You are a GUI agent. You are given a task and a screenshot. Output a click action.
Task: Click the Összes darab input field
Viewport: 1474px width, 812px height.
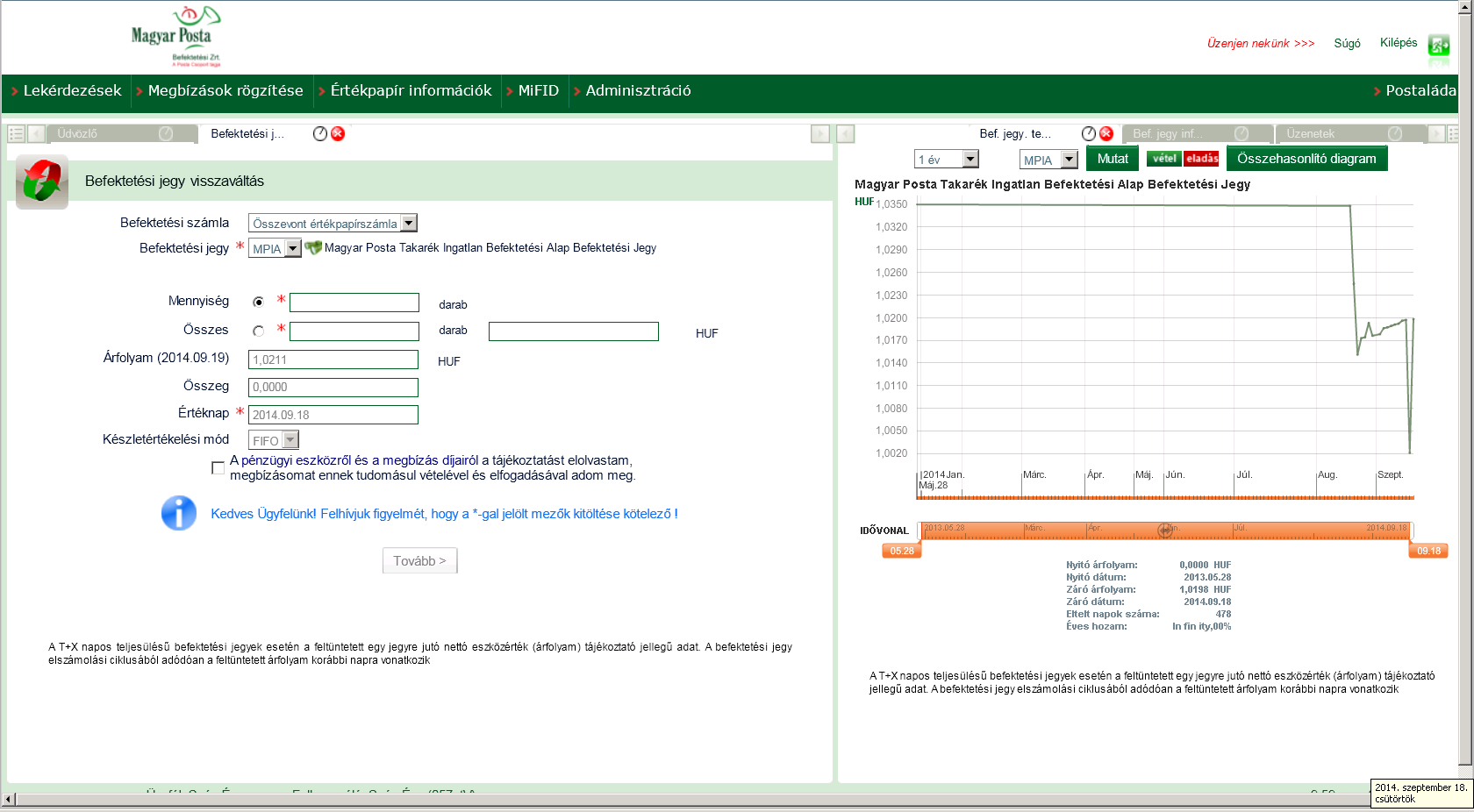tap(354, 331)
